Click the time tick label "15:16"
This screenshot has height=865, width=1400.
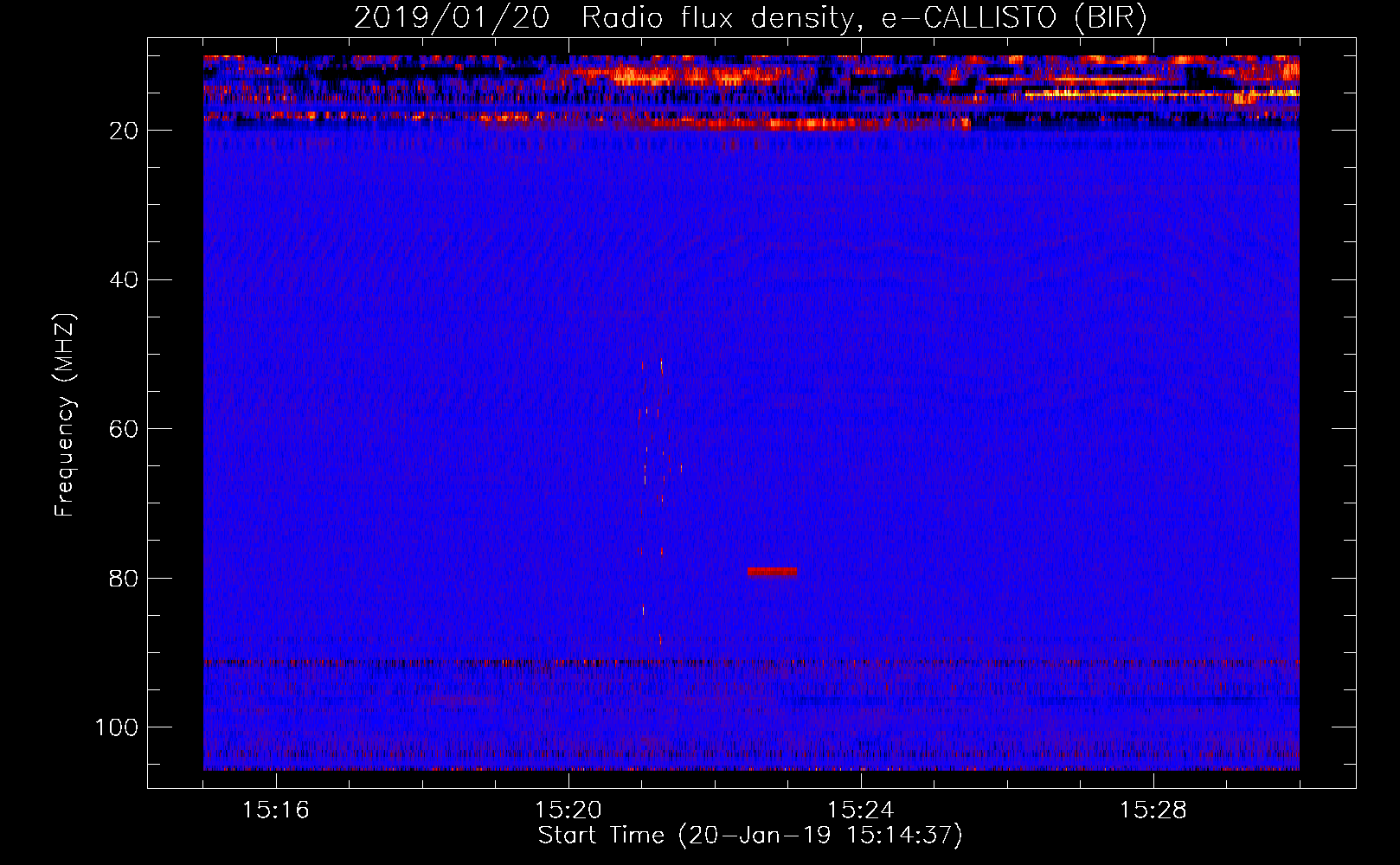click(276, 811)
